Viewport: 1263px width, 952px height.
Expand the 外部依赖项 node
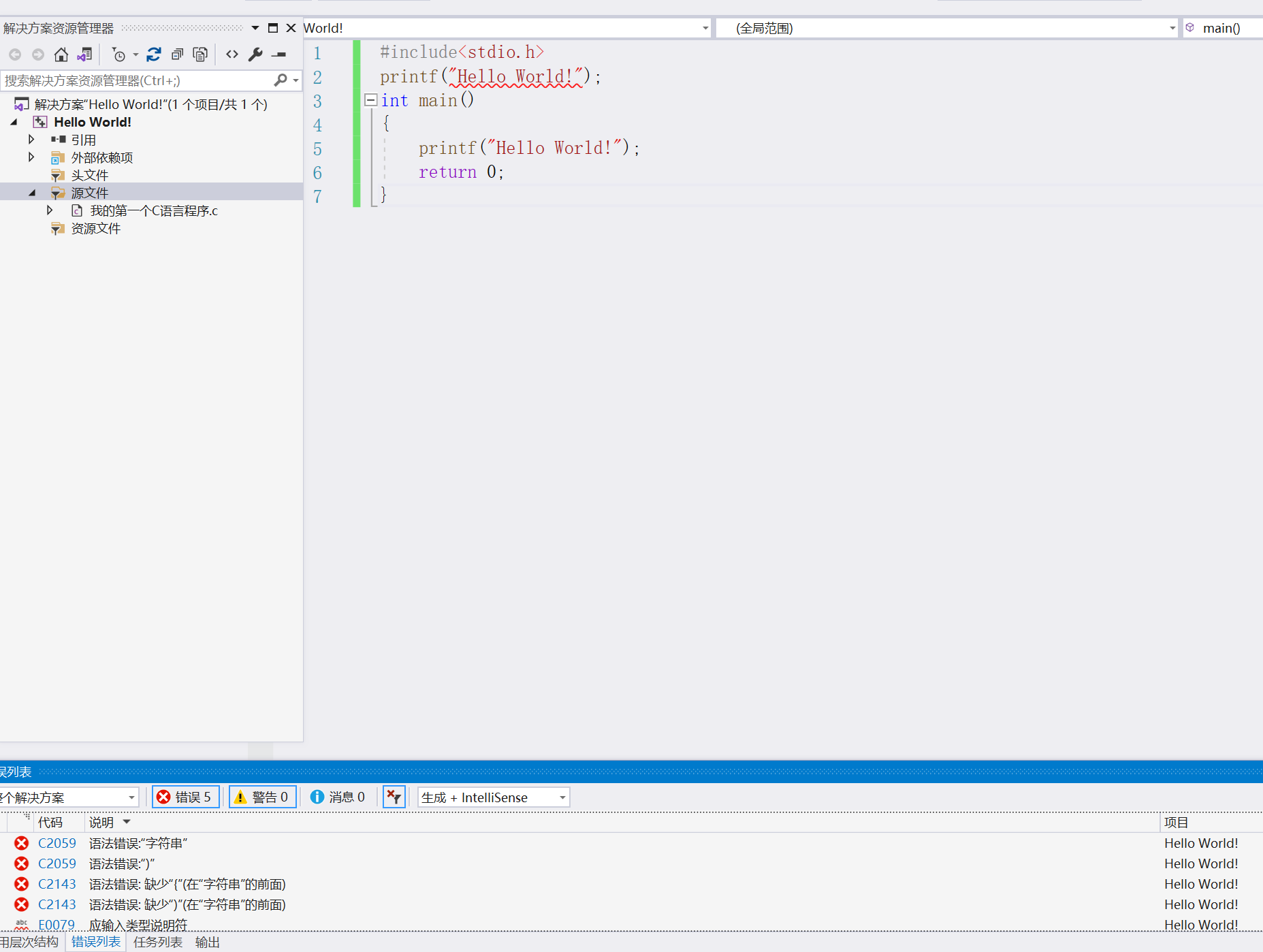pos(31,157)
